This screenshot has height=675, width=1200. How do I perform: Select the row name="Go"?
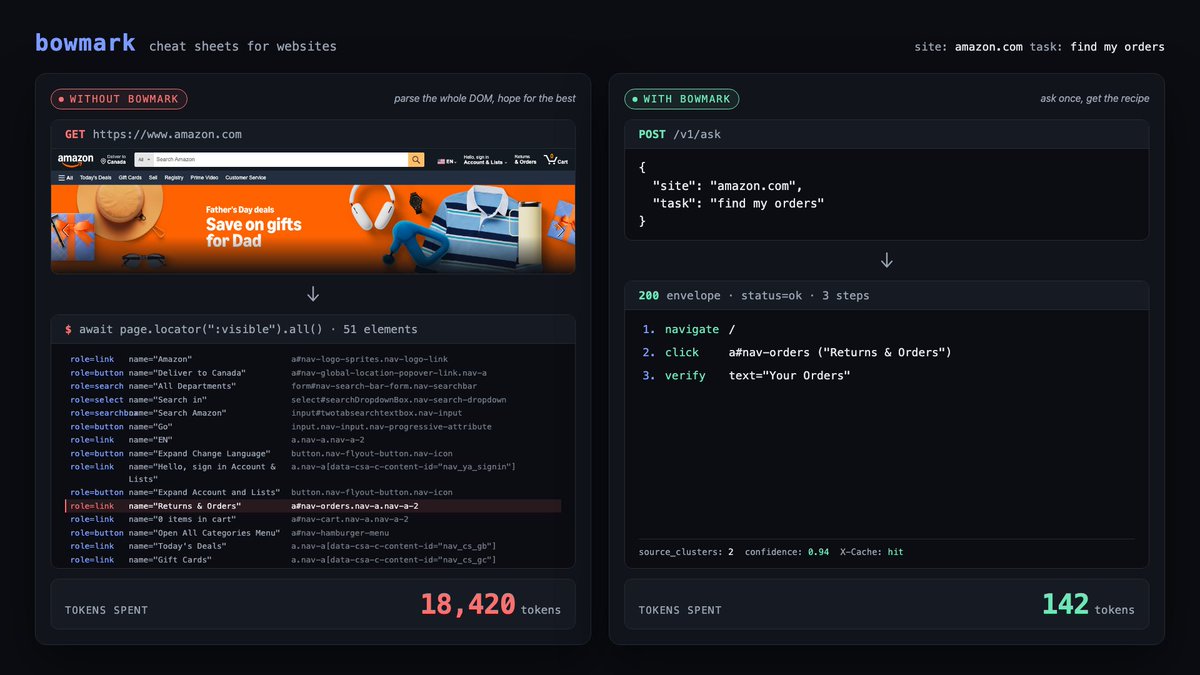313,427
